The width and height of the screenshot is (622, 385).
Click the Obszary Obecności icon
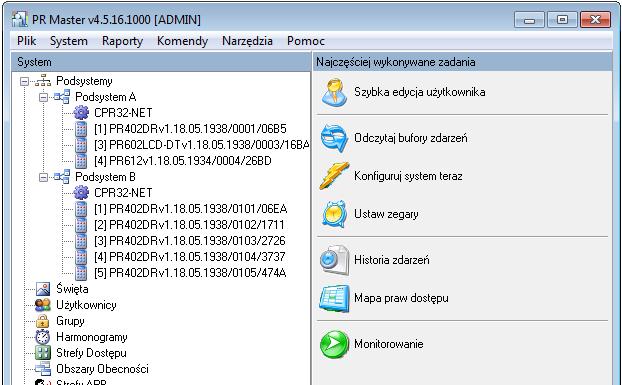[x=43, y=369]
